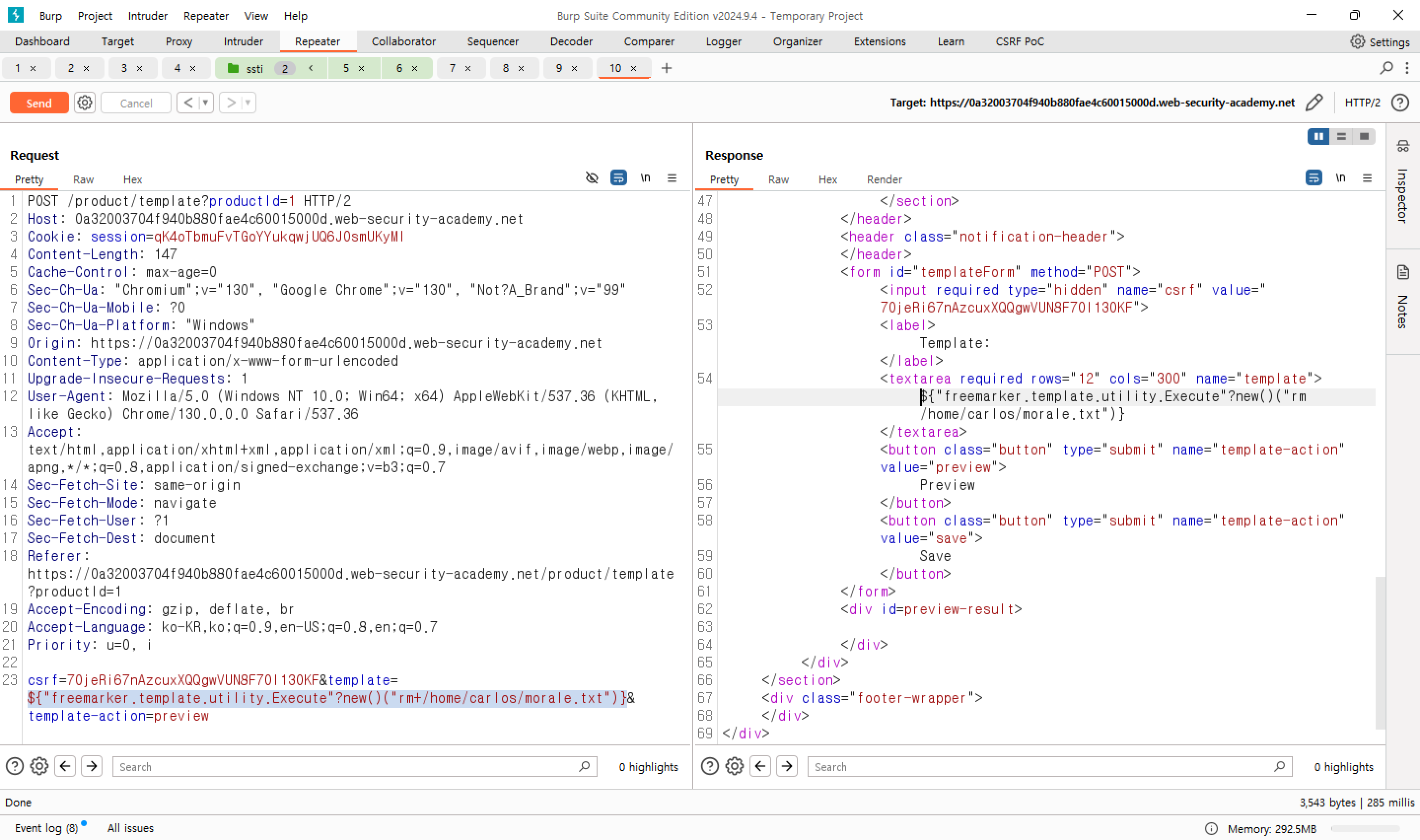Open Response panel hamburger menu
The image size is (1420, 840).
click(x=1367, y=178)
